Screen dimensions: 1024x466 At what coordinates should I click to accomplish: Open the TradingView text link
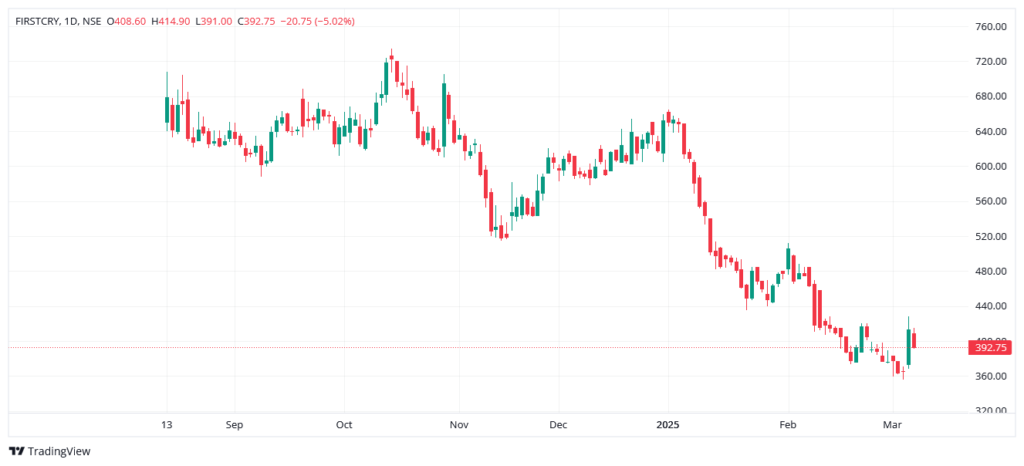pos(59,451)
